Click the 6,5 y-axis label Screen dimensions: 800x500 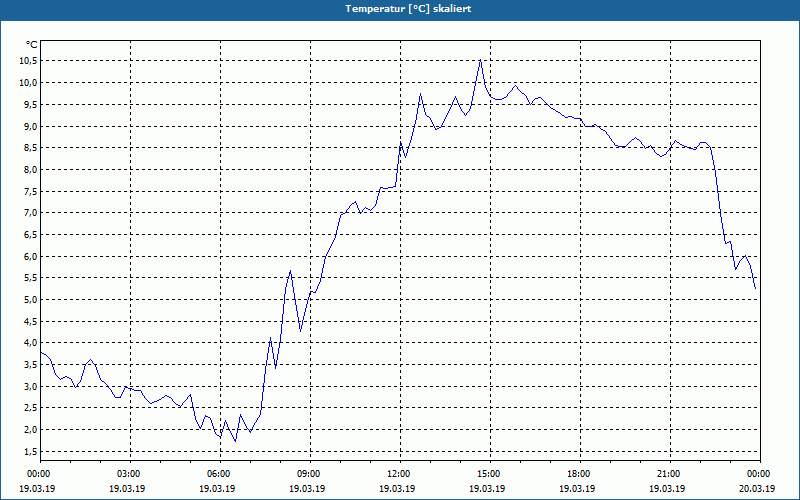(x=30, y=235)
